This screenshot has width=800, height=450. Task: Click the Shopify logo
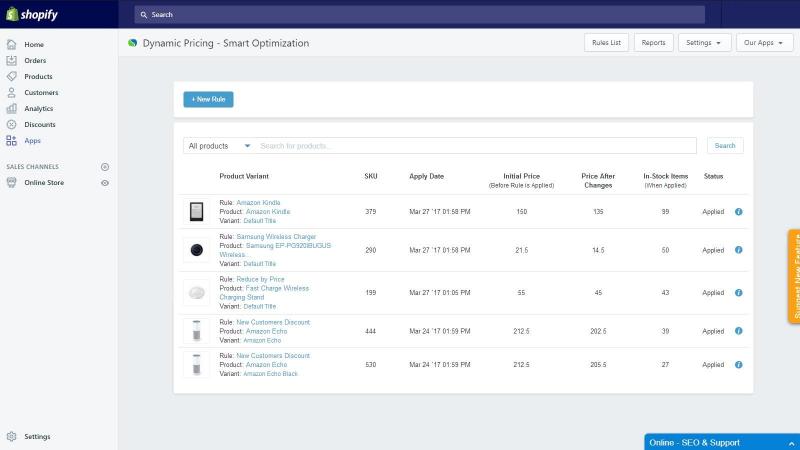click(x=32, y=14)
